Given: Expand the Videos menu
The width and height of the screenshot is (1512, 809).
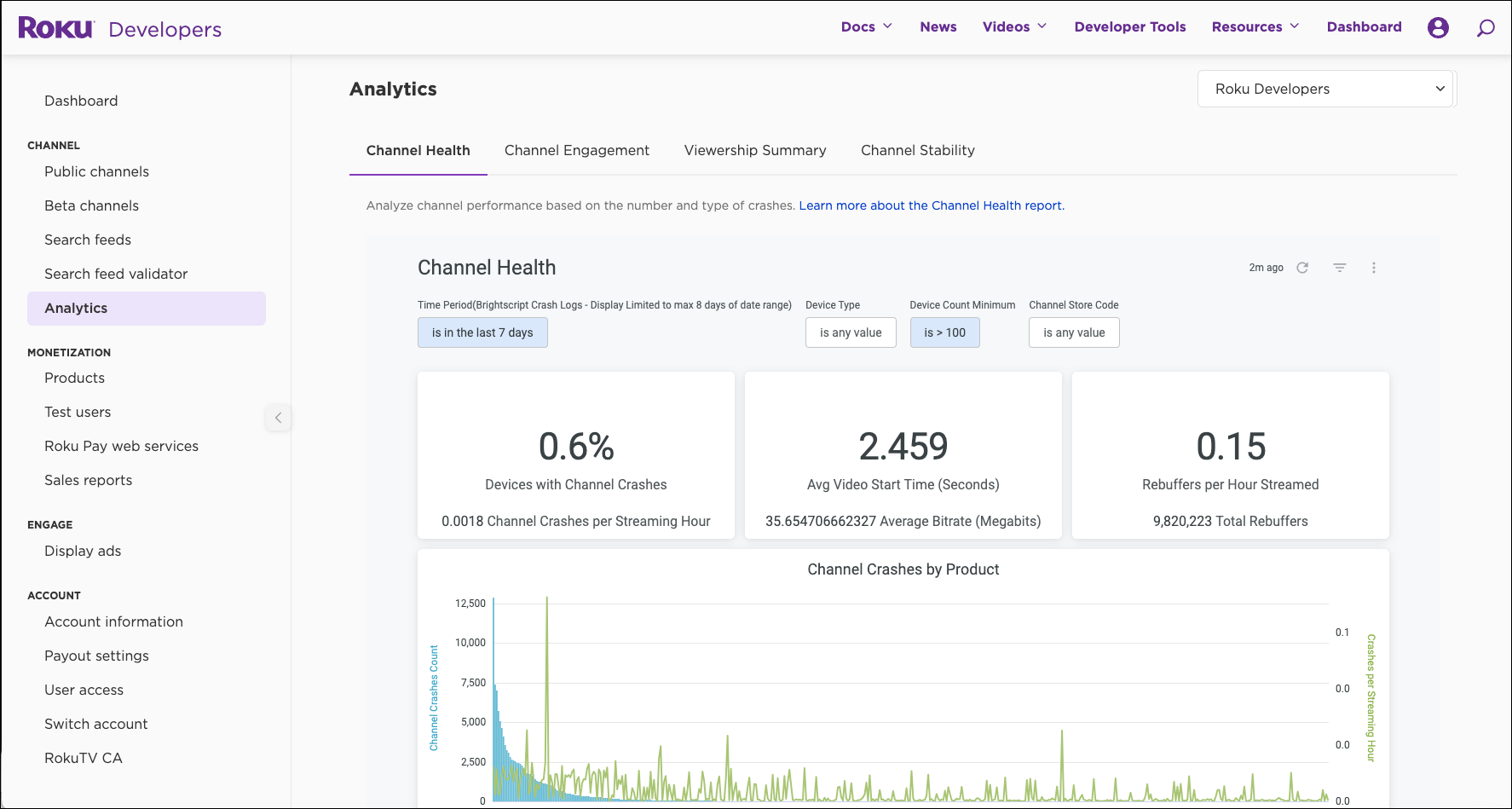Looking at the screenshot, I should click(1014, 26).
